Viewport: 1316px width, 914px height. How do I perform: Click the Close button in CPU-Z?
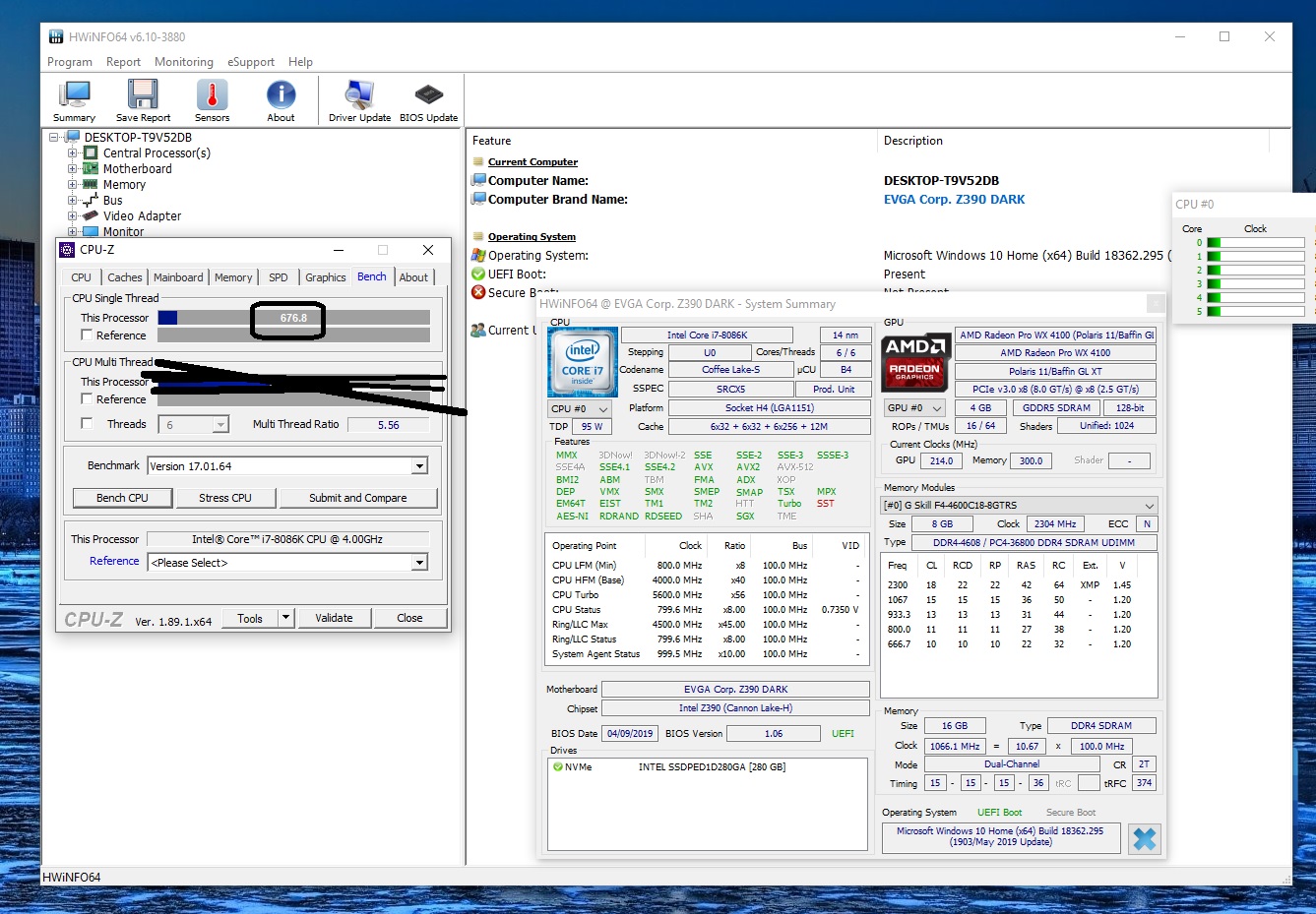click(409, 618)
